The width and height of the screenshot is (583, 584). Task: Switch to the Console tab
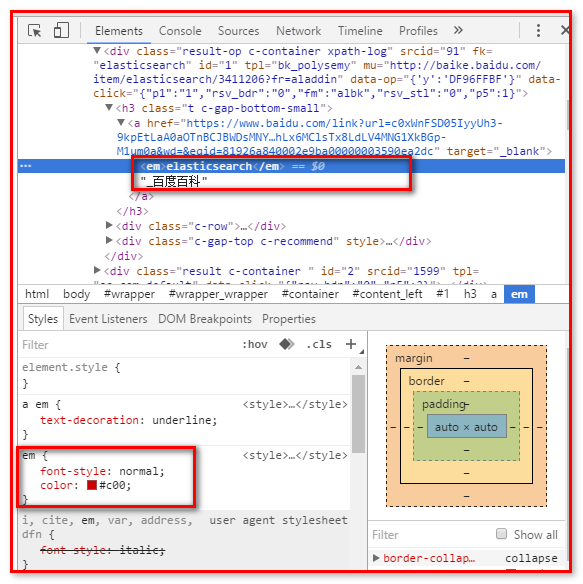click(x=180, y=31)
